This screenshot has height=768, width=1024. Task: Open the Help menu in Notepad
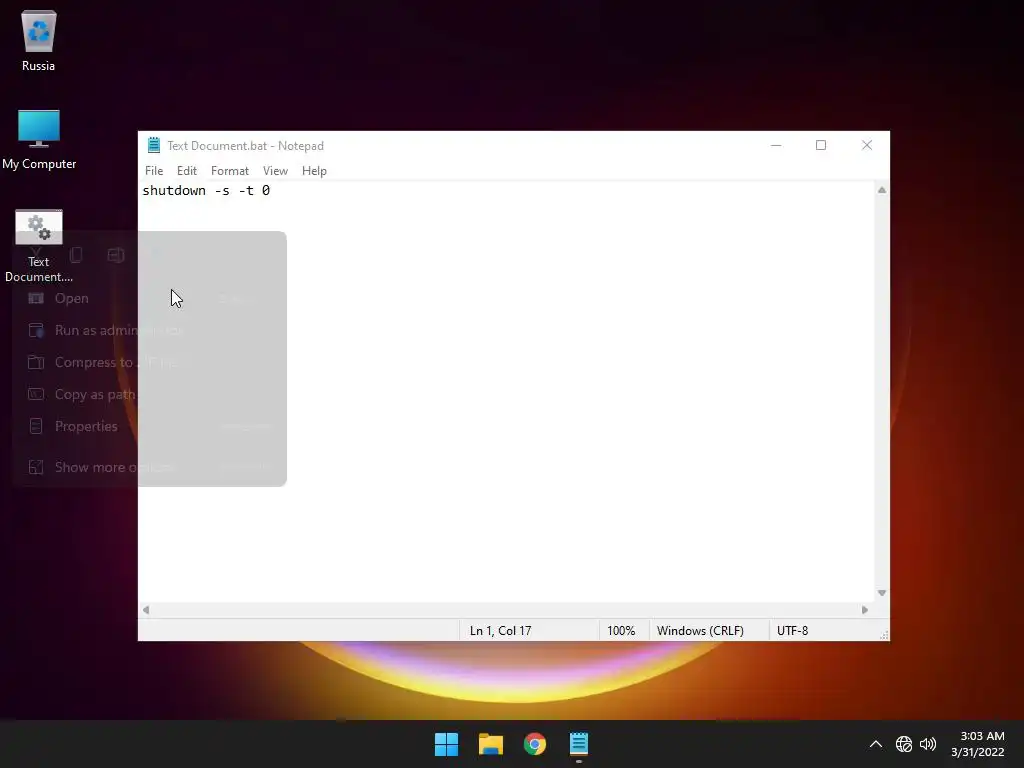tap(314, 170)
